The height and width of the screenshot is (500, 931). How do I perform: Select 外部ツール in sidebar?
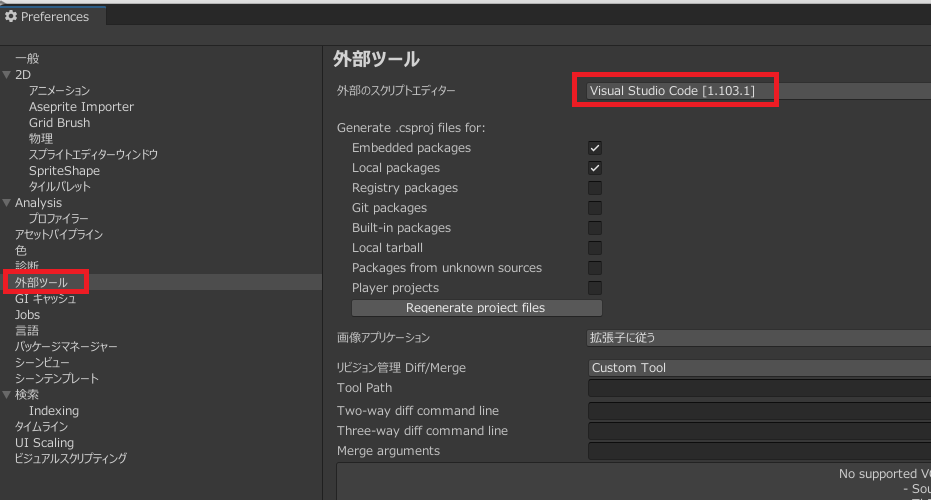41,283
